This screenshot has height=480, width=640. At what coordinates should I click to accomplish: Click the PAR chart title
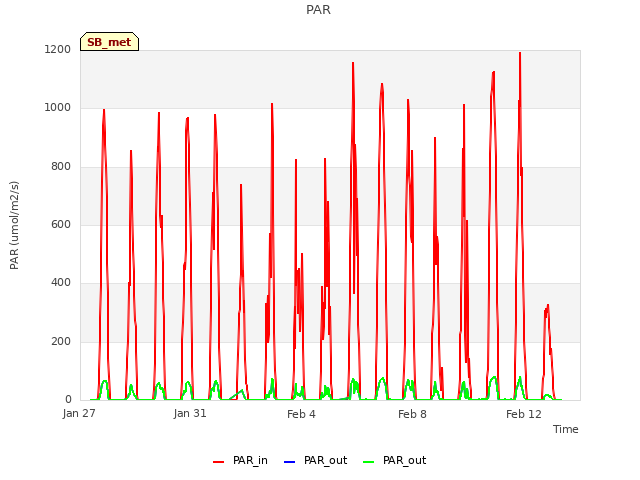[318, 10]
